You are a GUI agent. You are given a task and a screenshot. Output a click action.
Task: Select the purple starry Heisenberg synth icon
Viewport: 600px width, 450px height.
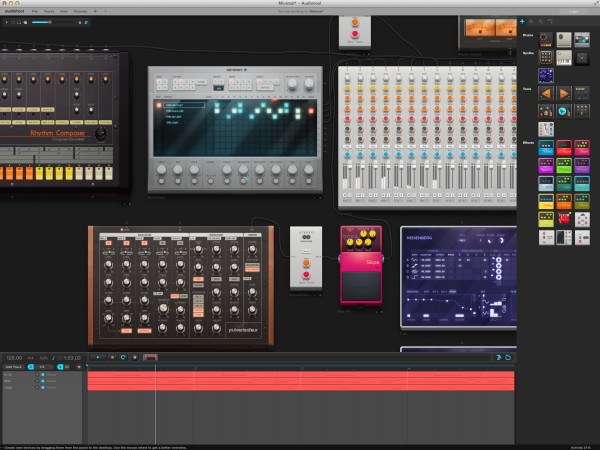click(546, 76)
